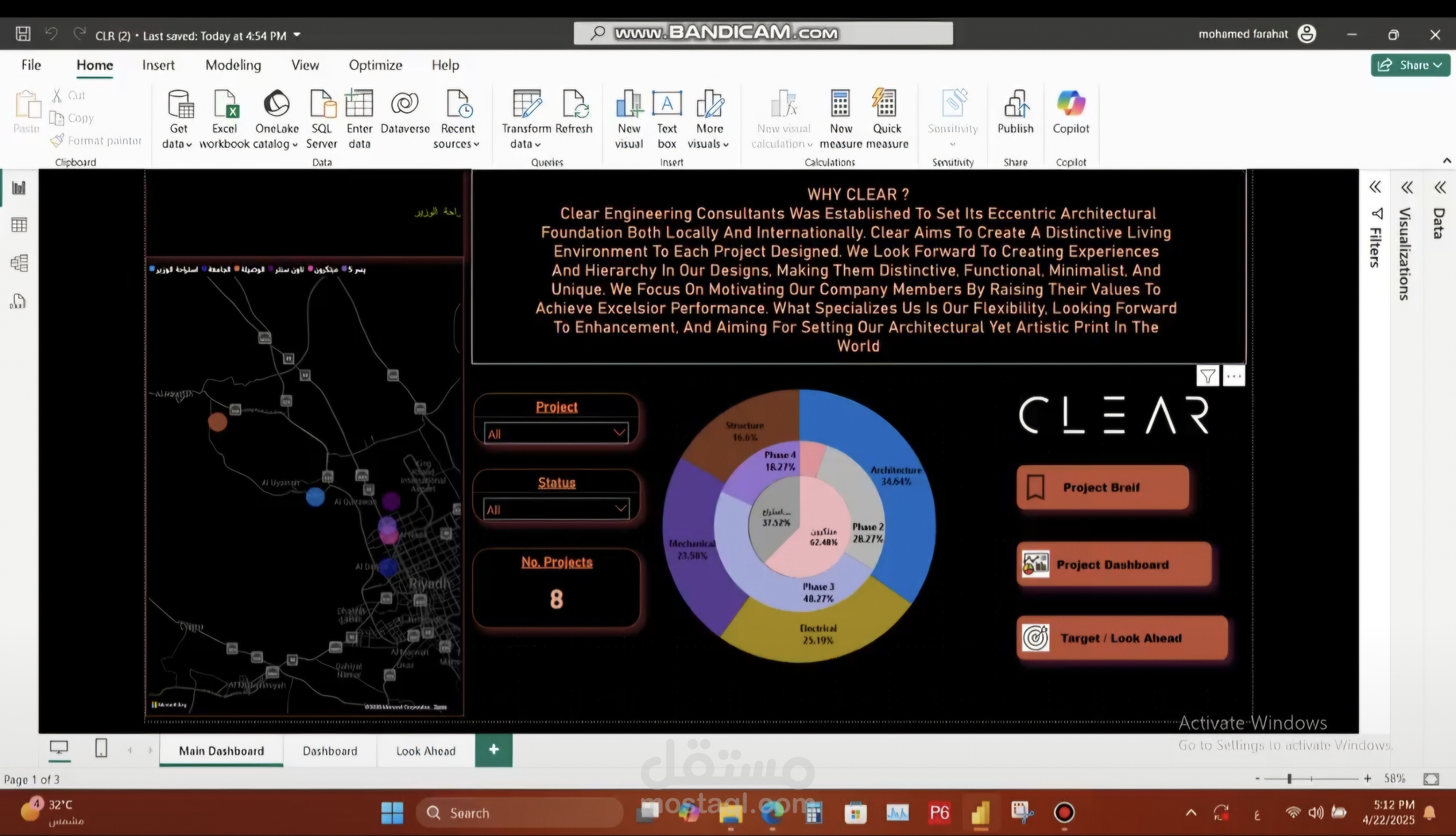This screenshot has width=1456, height=836.
Task: Click zoom in plus button
Action: click(x=1368, y=779)
